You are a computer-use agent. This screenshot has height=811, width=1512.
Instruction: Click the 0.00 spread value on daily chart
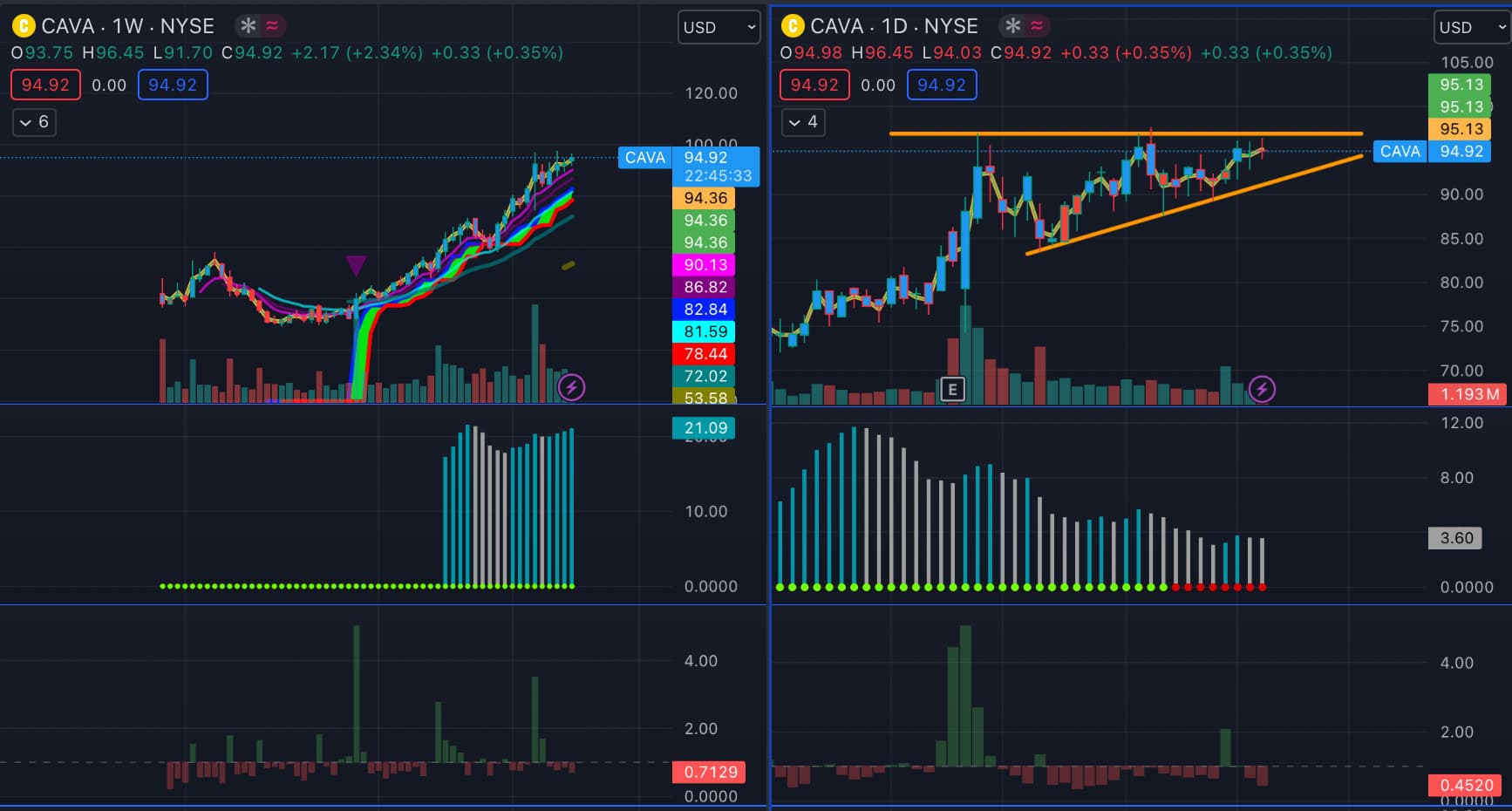[x=878, y=85]
